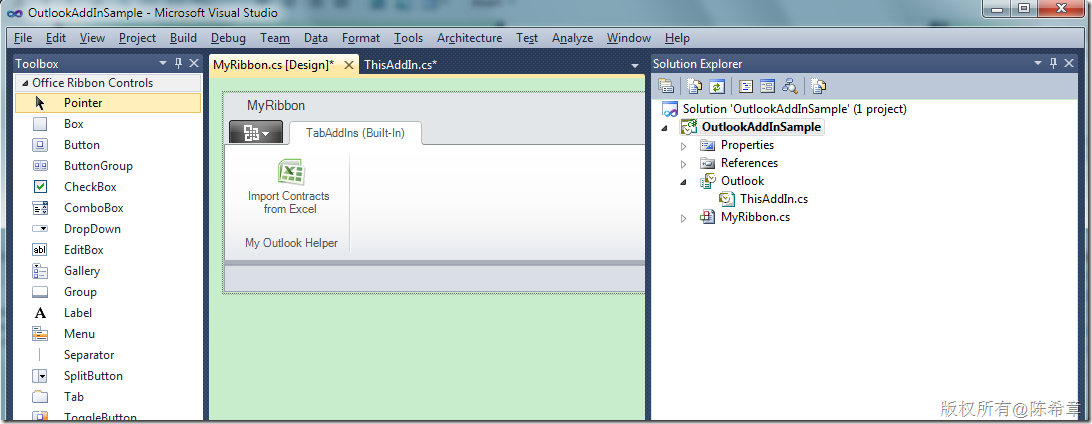Choose the Label control in Toolbox

click(107, 313)
